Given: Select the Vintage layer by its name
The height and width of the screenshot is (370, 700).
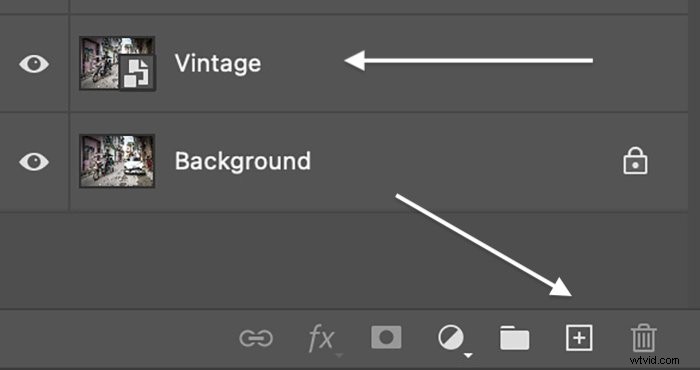Looking at the screenshot, I should tap(218, 63).
